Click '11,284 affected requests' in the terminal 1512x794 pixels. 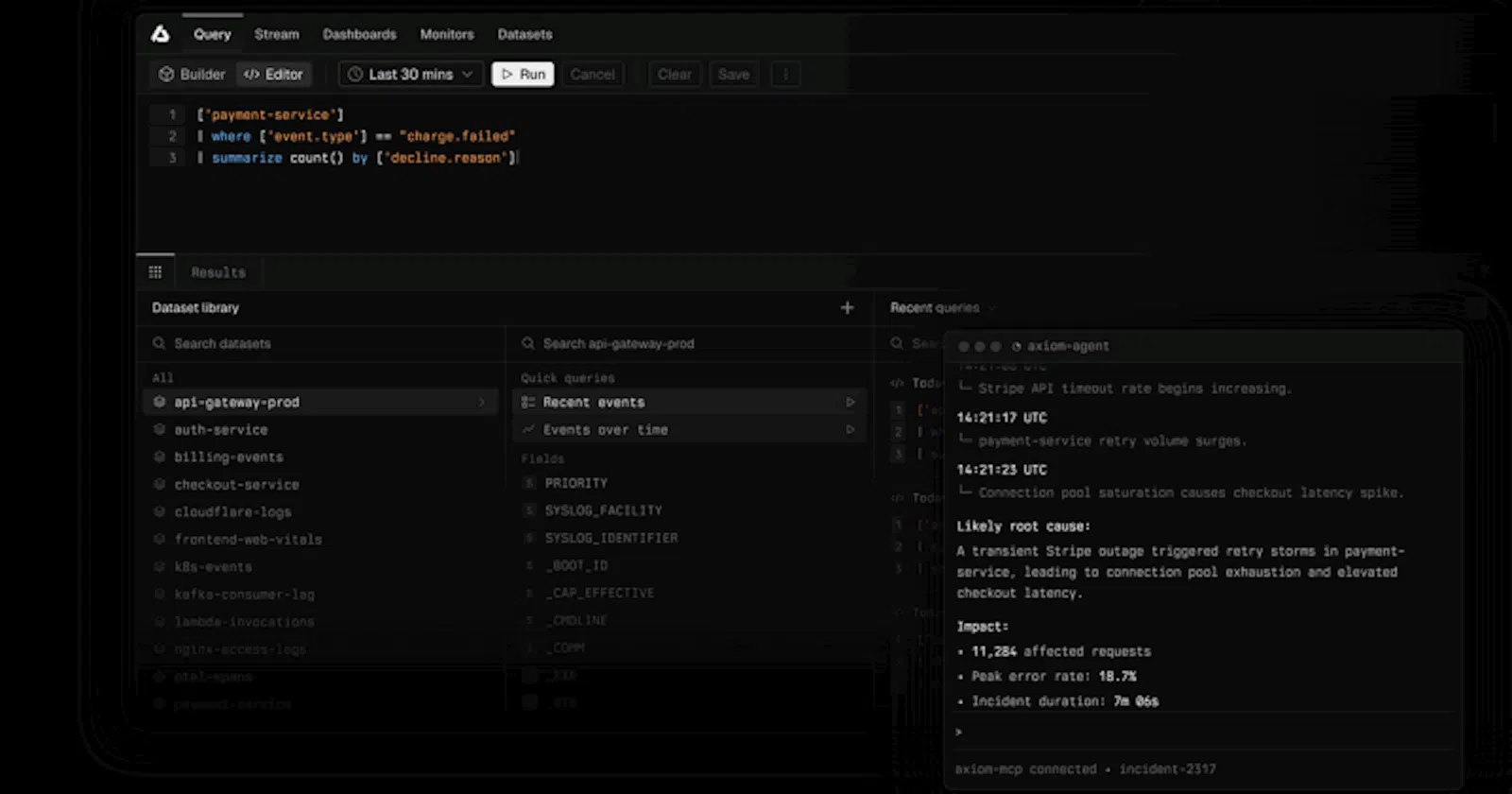1061,651
